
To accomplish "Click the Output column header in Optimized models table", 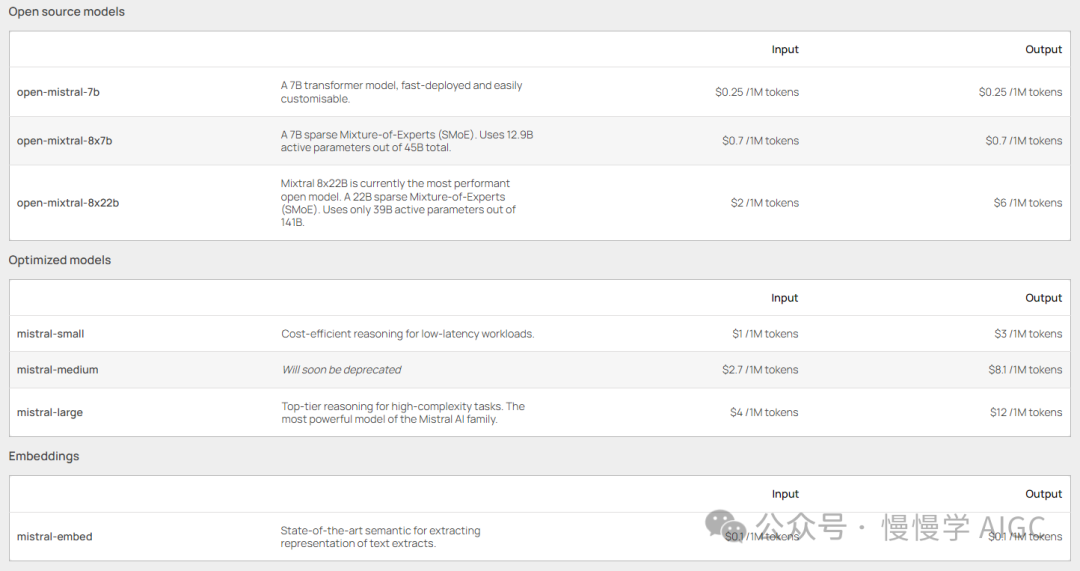I will (1043, 298).
